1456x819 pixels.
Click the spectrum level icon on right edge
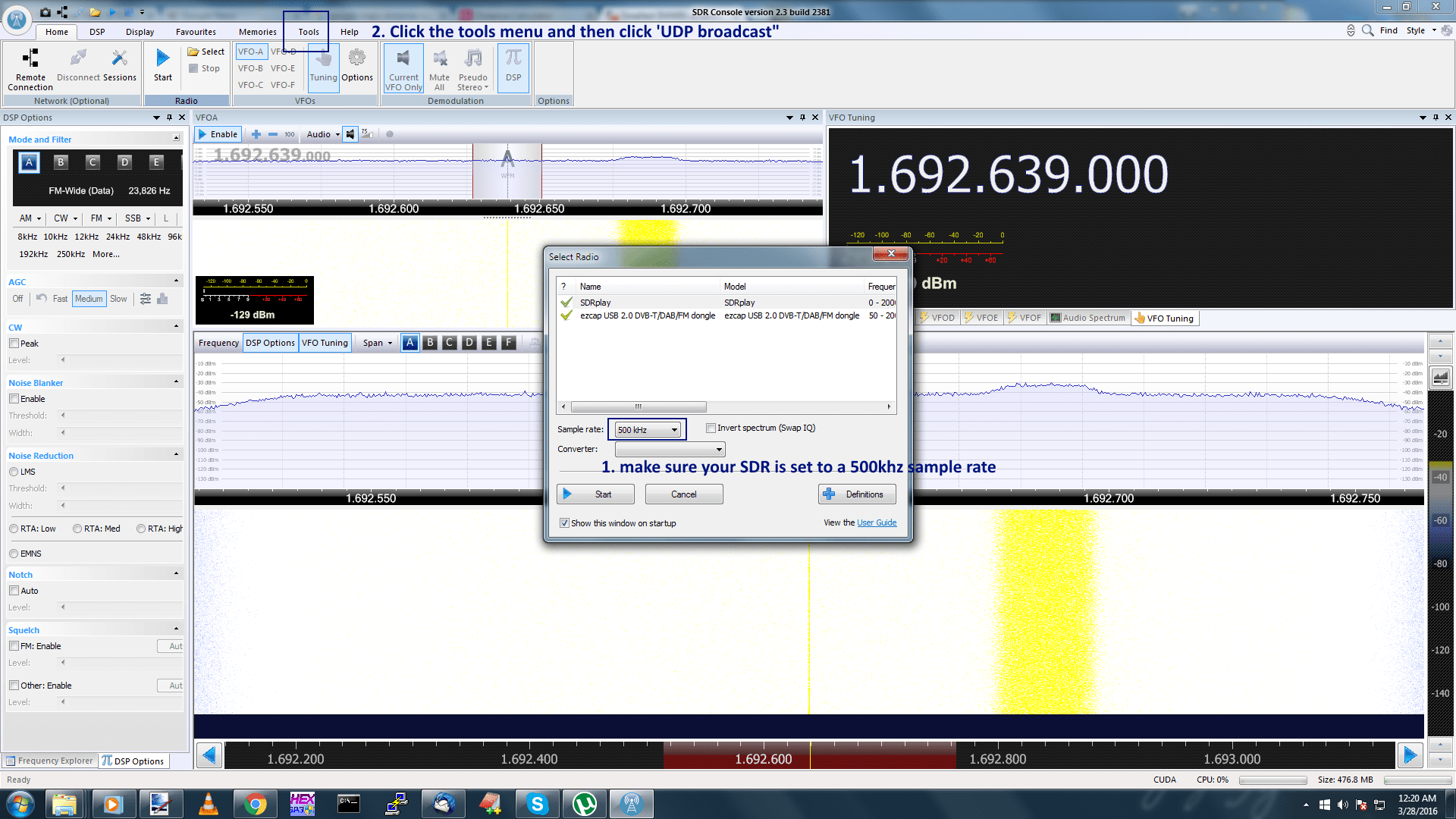tap(1441, 377)
